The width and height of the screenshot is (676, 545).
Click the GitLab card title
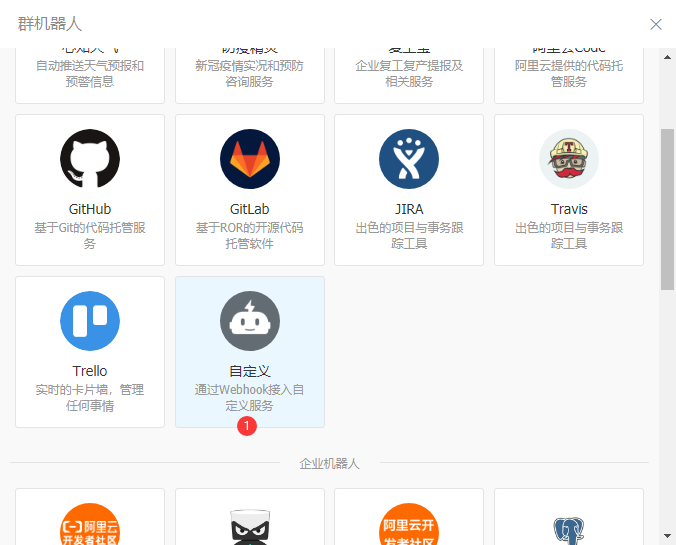[x=250, y=209]
